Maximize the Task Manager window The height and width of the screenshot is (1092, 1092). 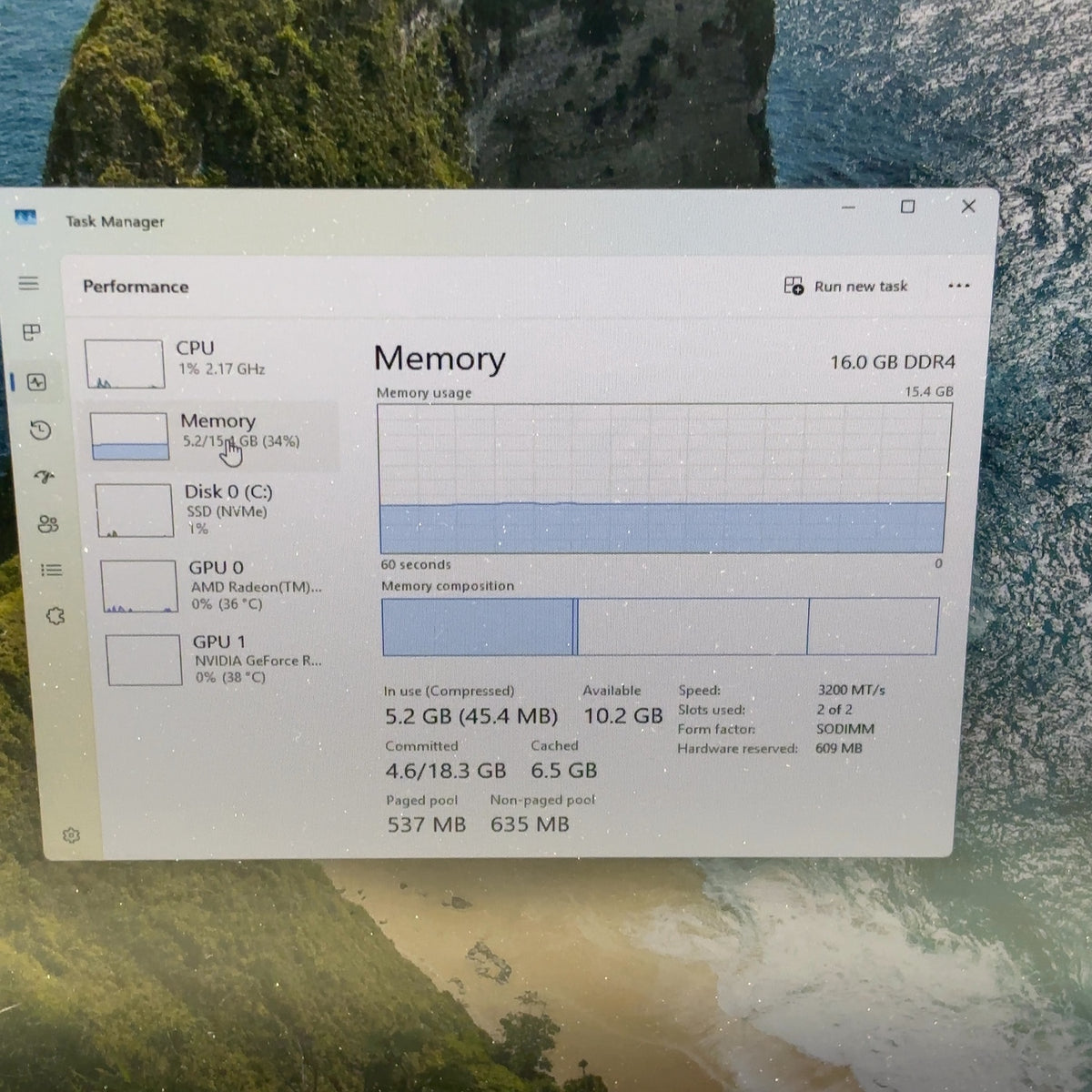pyautogui.click(x=907, y=207)
